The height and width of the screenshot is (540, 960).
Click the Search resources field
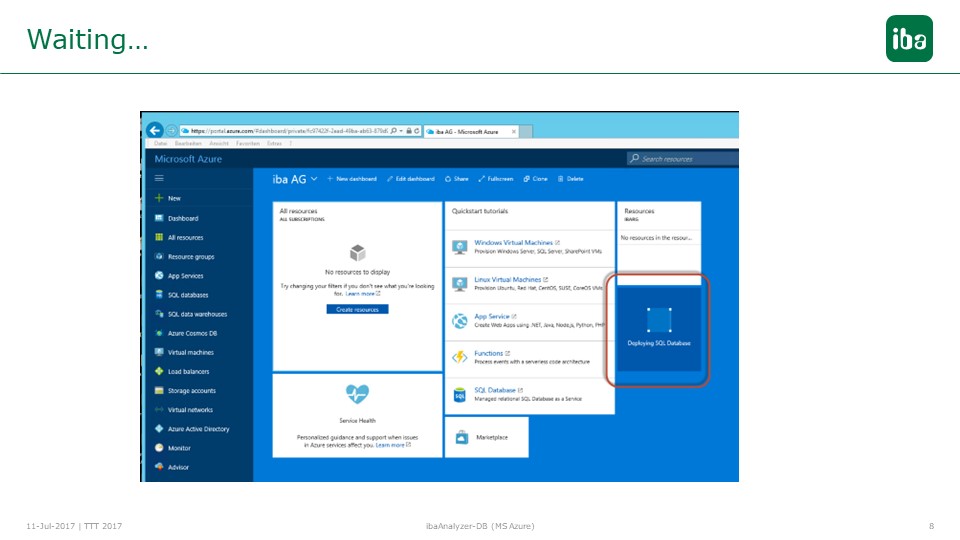click(683, 159)
